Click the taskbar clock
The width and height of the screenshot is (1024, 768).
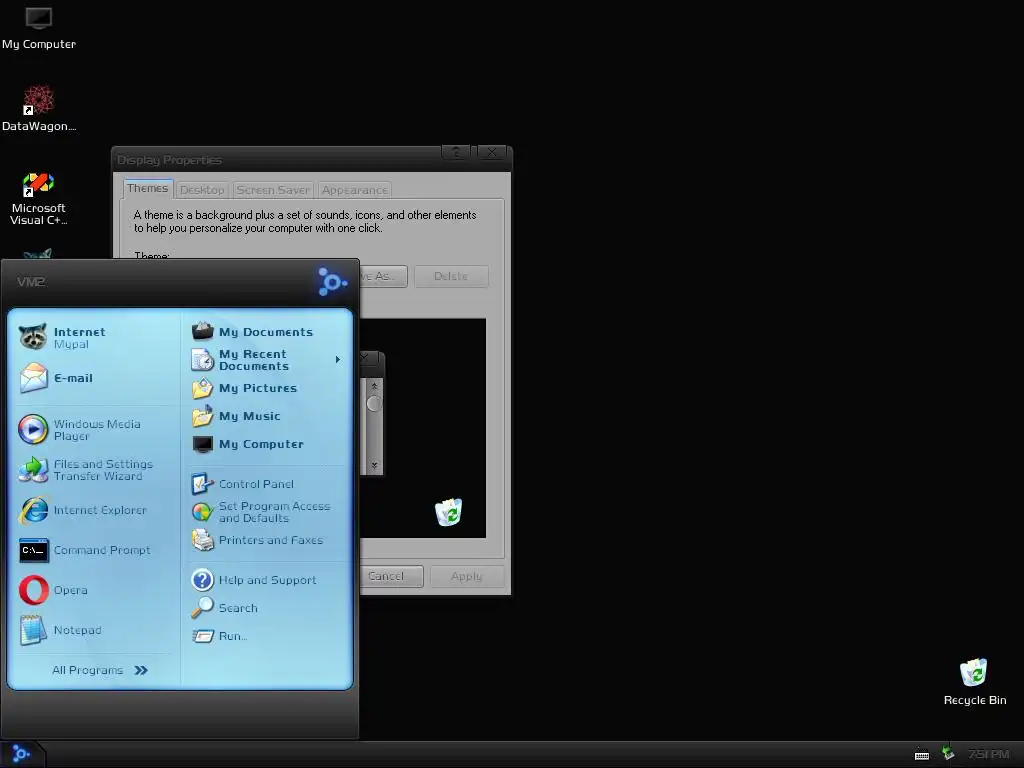[x=989, y=754]
